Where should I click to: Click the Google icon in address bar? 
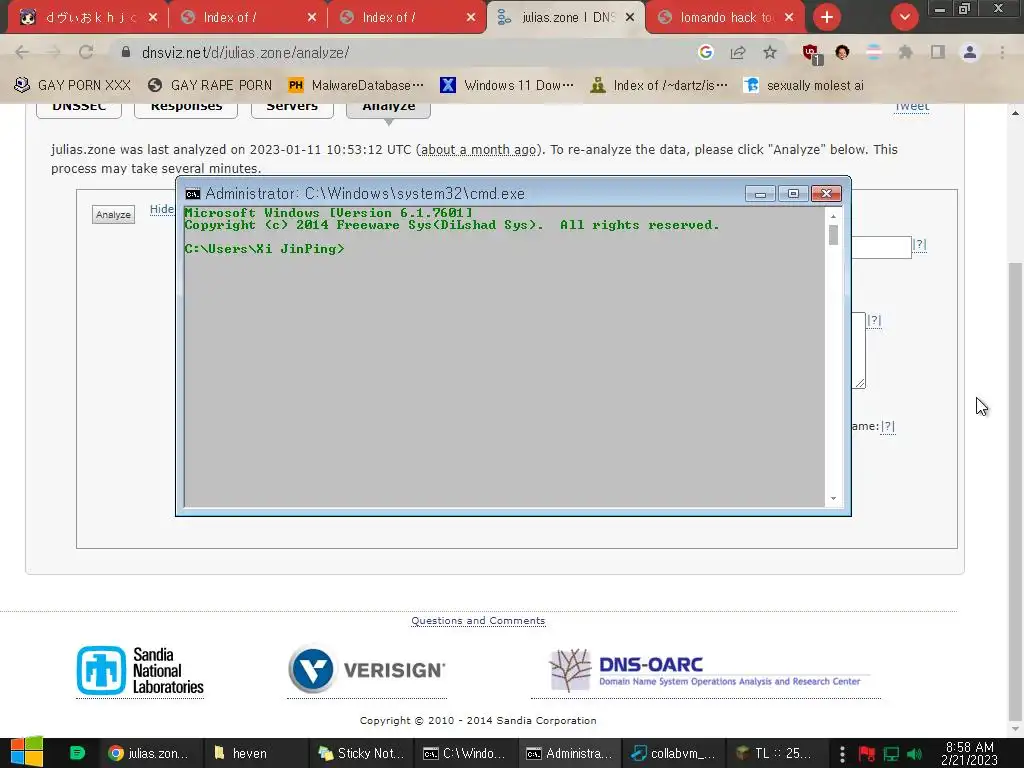point(705,52)
